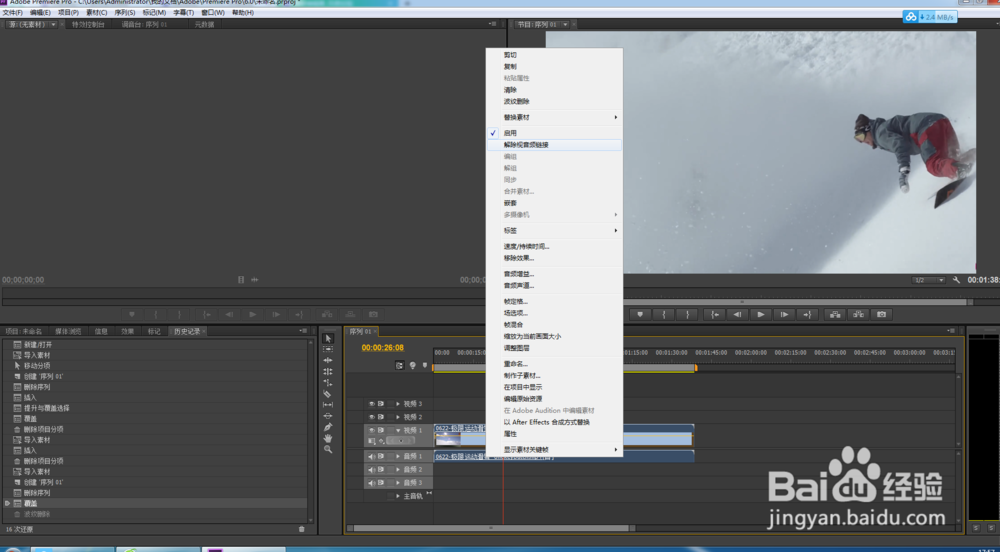Click program monitor extract button
Viewport: 1000px width, 552px height.
click(858, 314)
